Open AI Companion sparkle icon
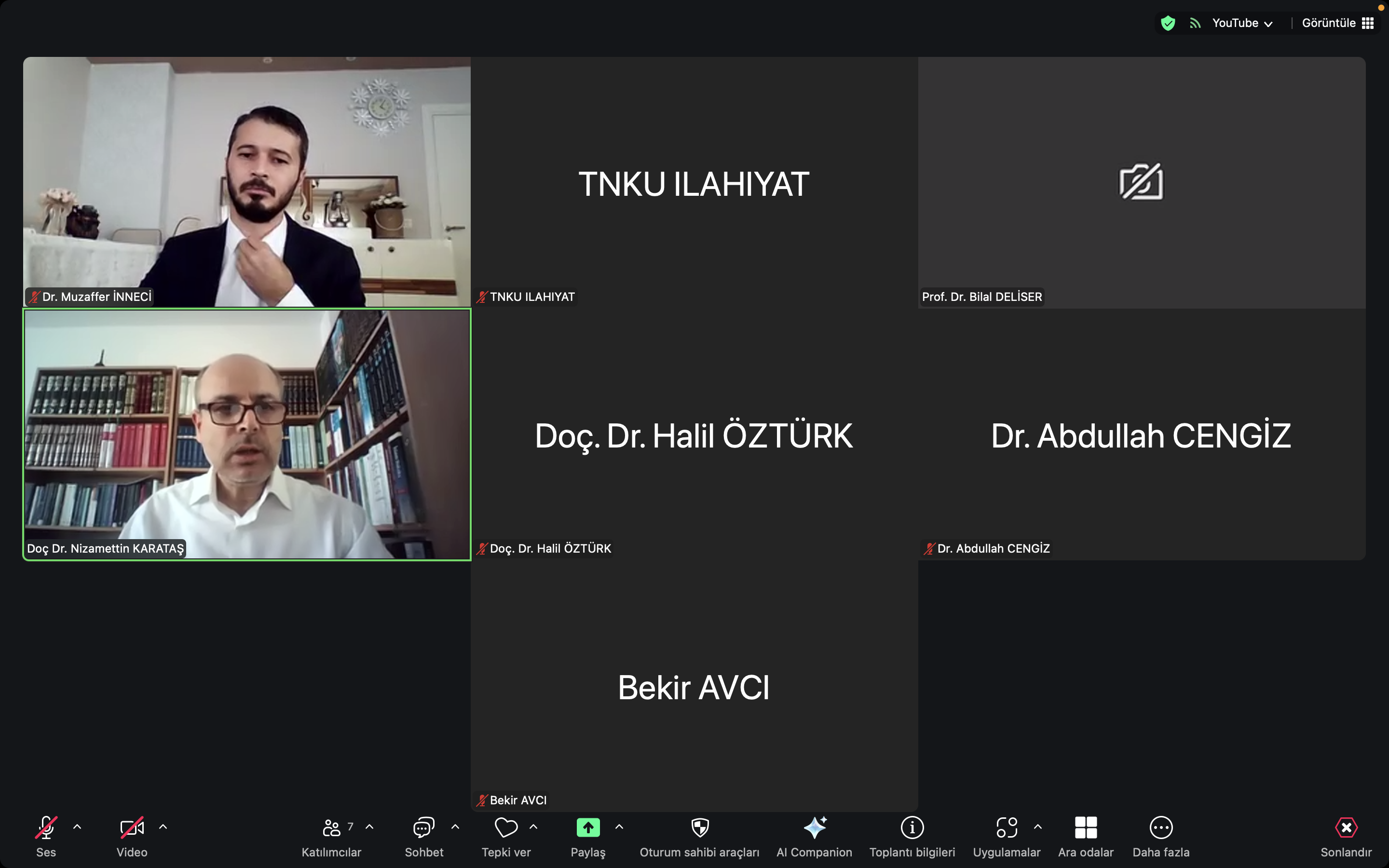The width and height of the screenshot is (1389, 868). pyautogui.click(x=814, y=828)
